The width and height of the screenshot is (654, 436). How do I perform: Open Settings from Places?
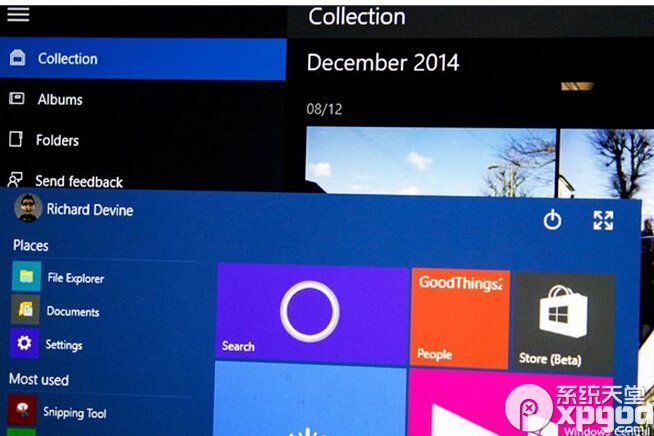tap(64, 345)
